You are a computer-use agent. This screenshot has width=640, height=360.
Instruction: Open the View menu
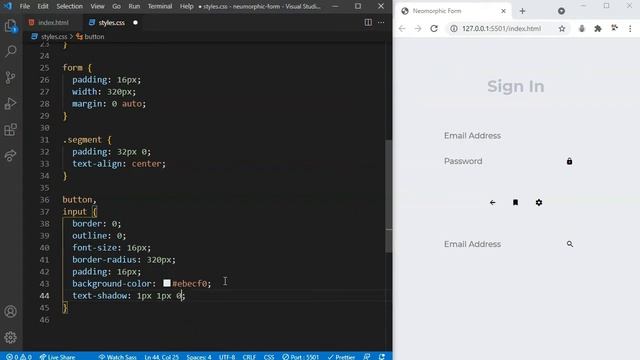point(97,6)
